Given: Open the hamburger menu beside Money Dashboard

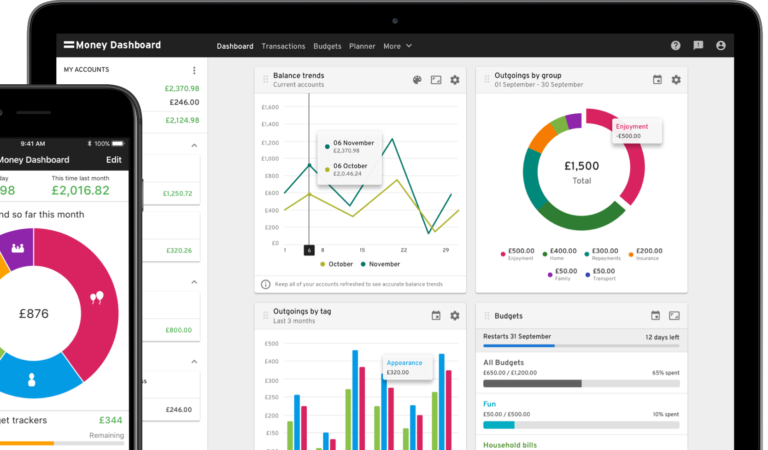Looking at the screenshot, I should [69, 45].
